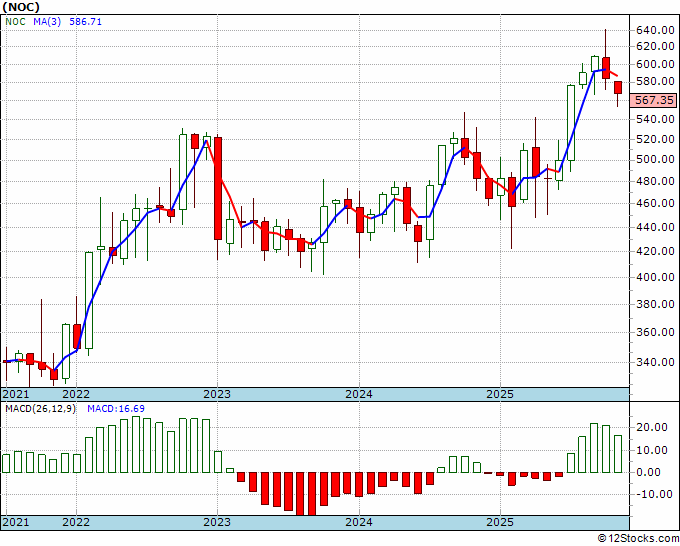Click the 10.00 MACD axis label
680x546 pixels.
(x=654, y=450)
